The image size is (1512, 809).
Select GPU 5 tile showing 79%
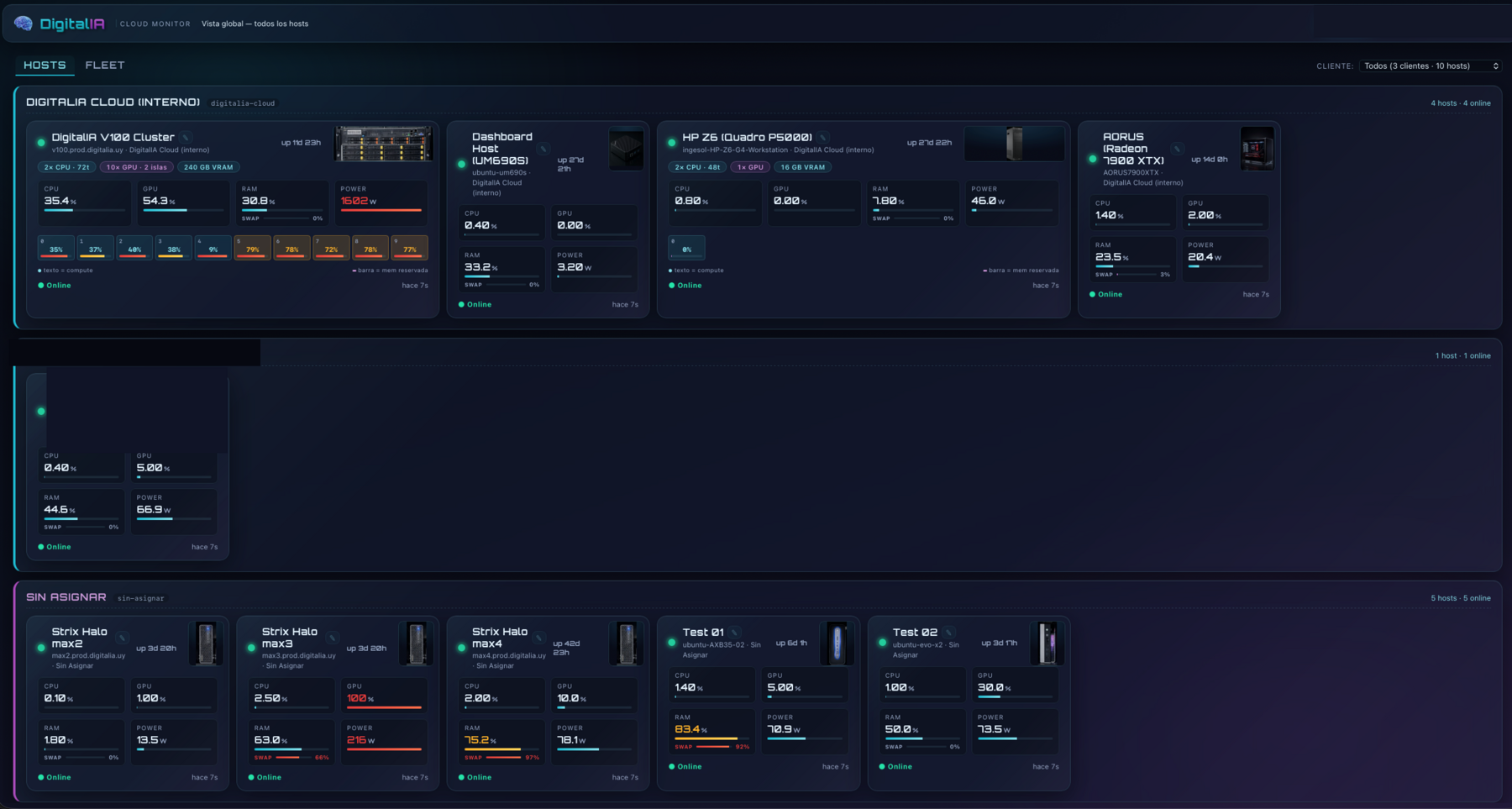(x=252, y=247)
